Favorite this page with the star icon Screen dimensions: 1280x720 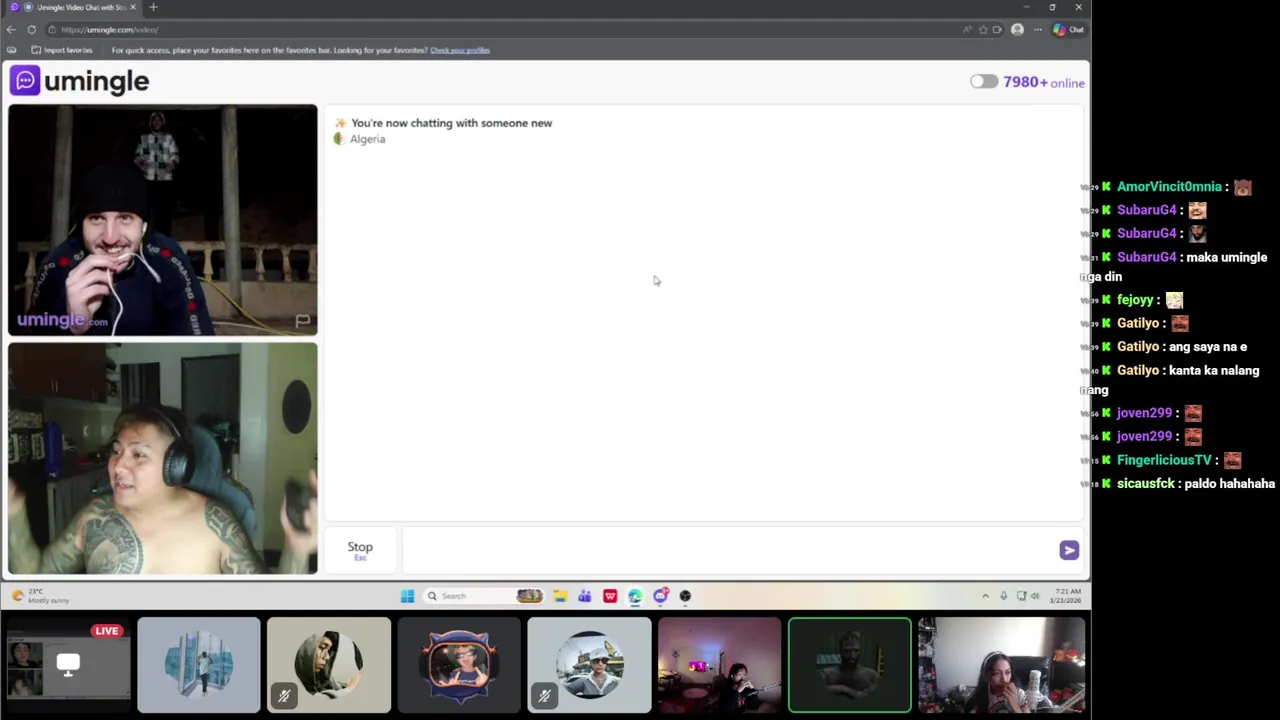pyautogui.click(x=983, y=30)
